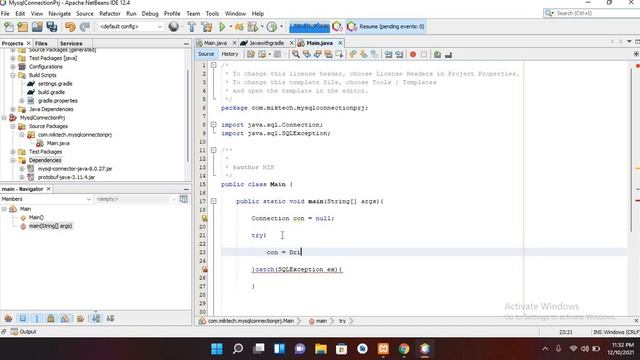Click the Undo arrow icon
Image resolution: width=640 pixels, height=360 pixels.
tap(70, 27)
